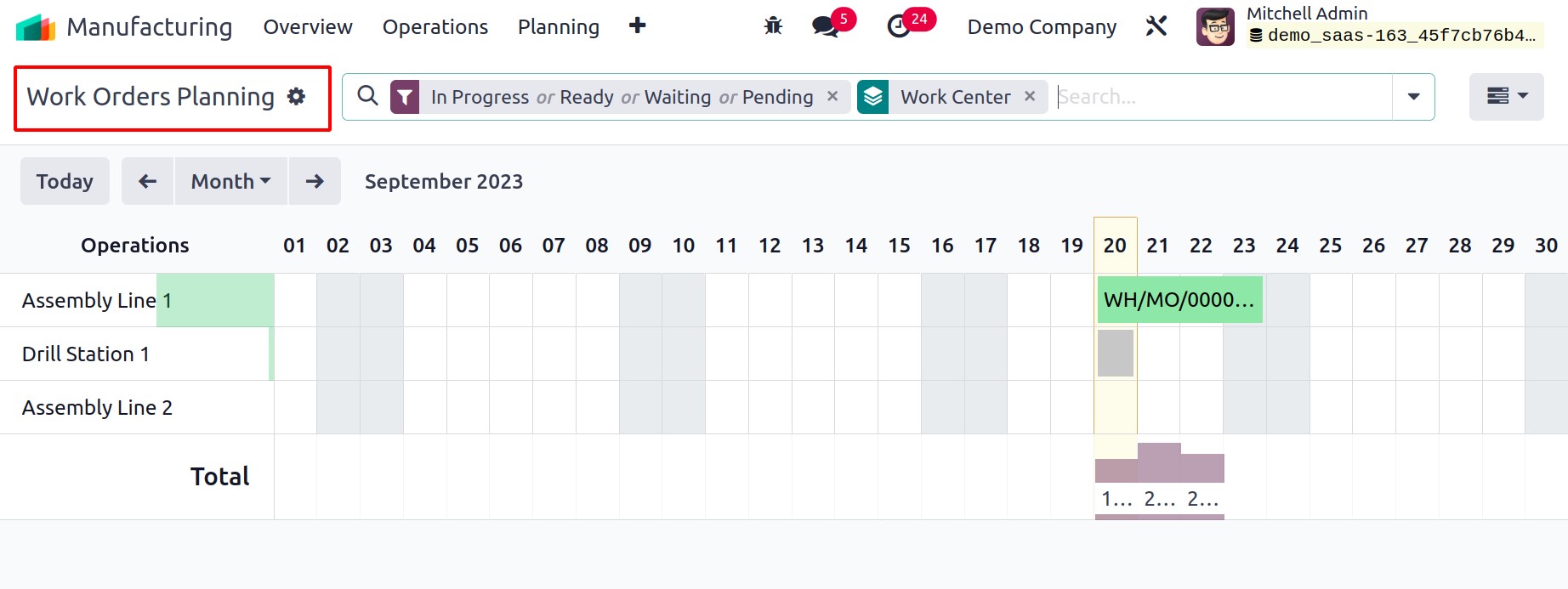Click the wrench and screwdriver tools icon
The height and width of the screenshot is (589, 1568).
pyautogui.click(x=1156, y=26)
